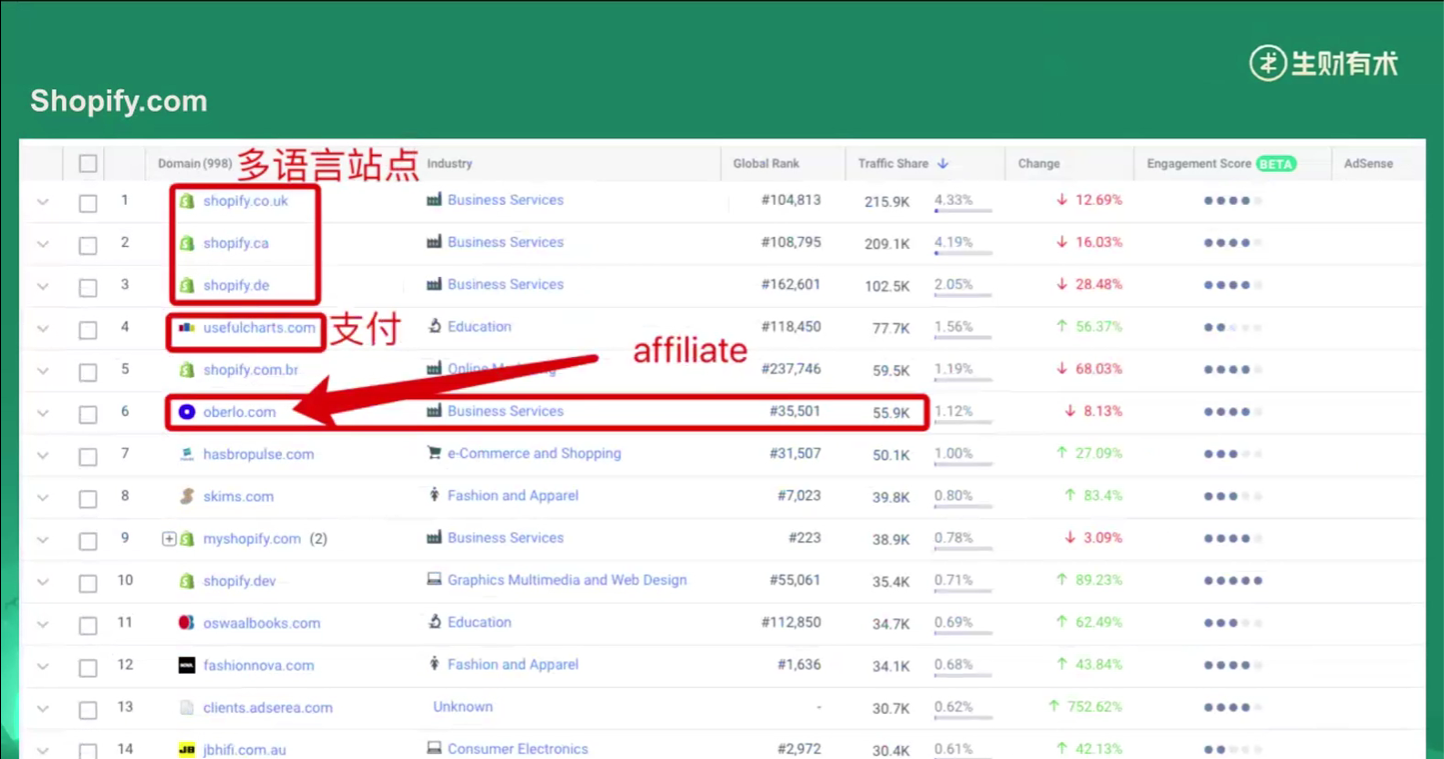1444x759 pixels.
Task: Expand myshopify.com subdomains with the plus box
Action: click(x=169, y=539)
